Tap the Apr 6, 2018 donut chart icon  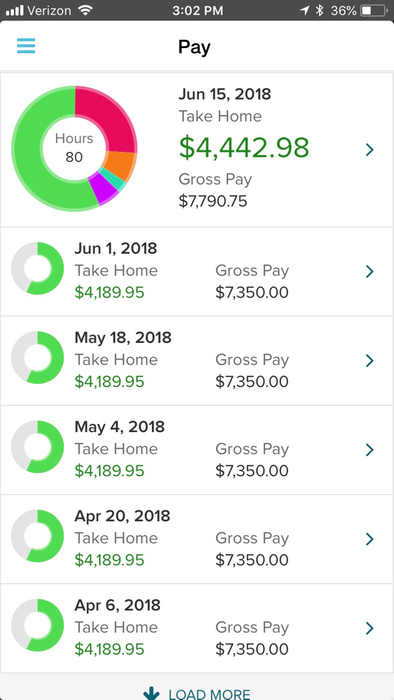pyautogui.click(x=37, y=625)
